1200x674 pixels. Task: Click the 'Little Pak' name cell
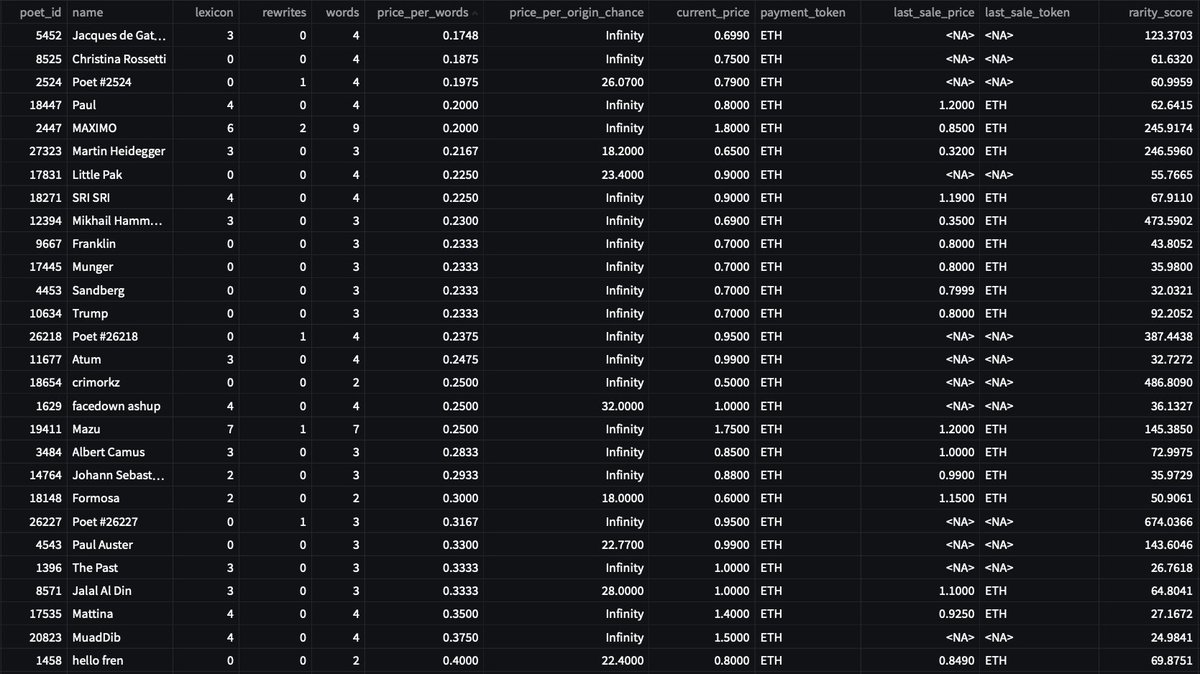(x=120, y=174)
